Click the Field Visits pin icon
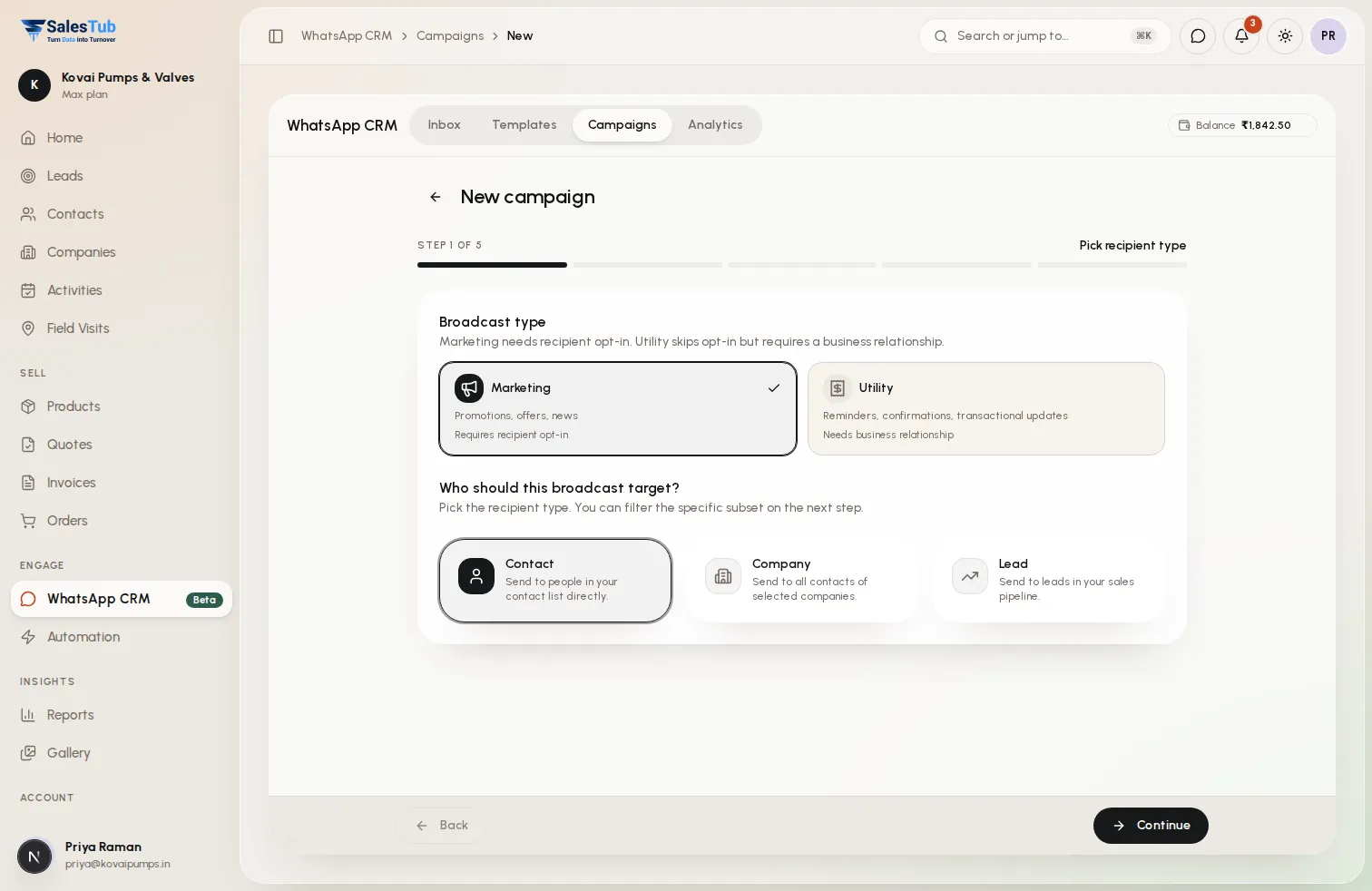The image size is (1372, 891). (28, 328)
